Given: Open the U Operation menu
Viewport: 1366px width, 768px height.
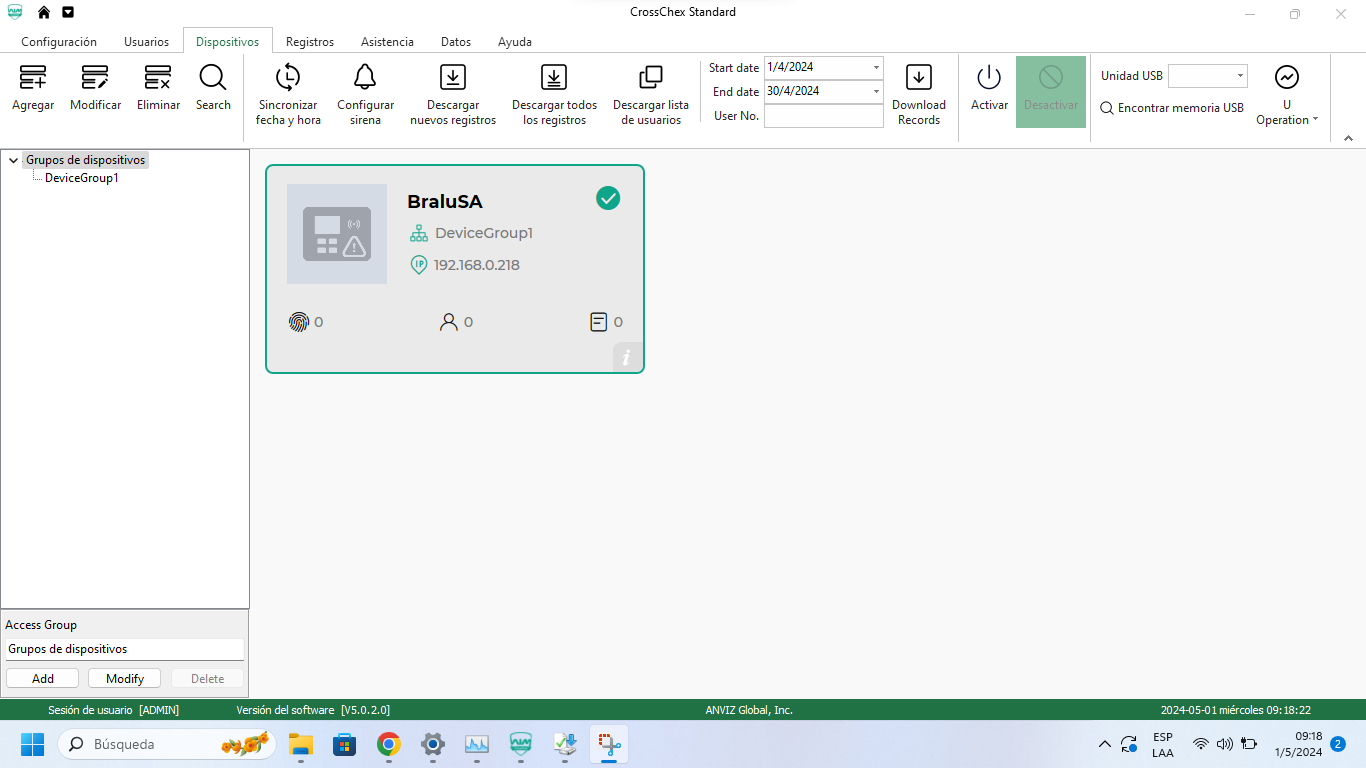Looking at the screenshot, I should (1287, 95).
